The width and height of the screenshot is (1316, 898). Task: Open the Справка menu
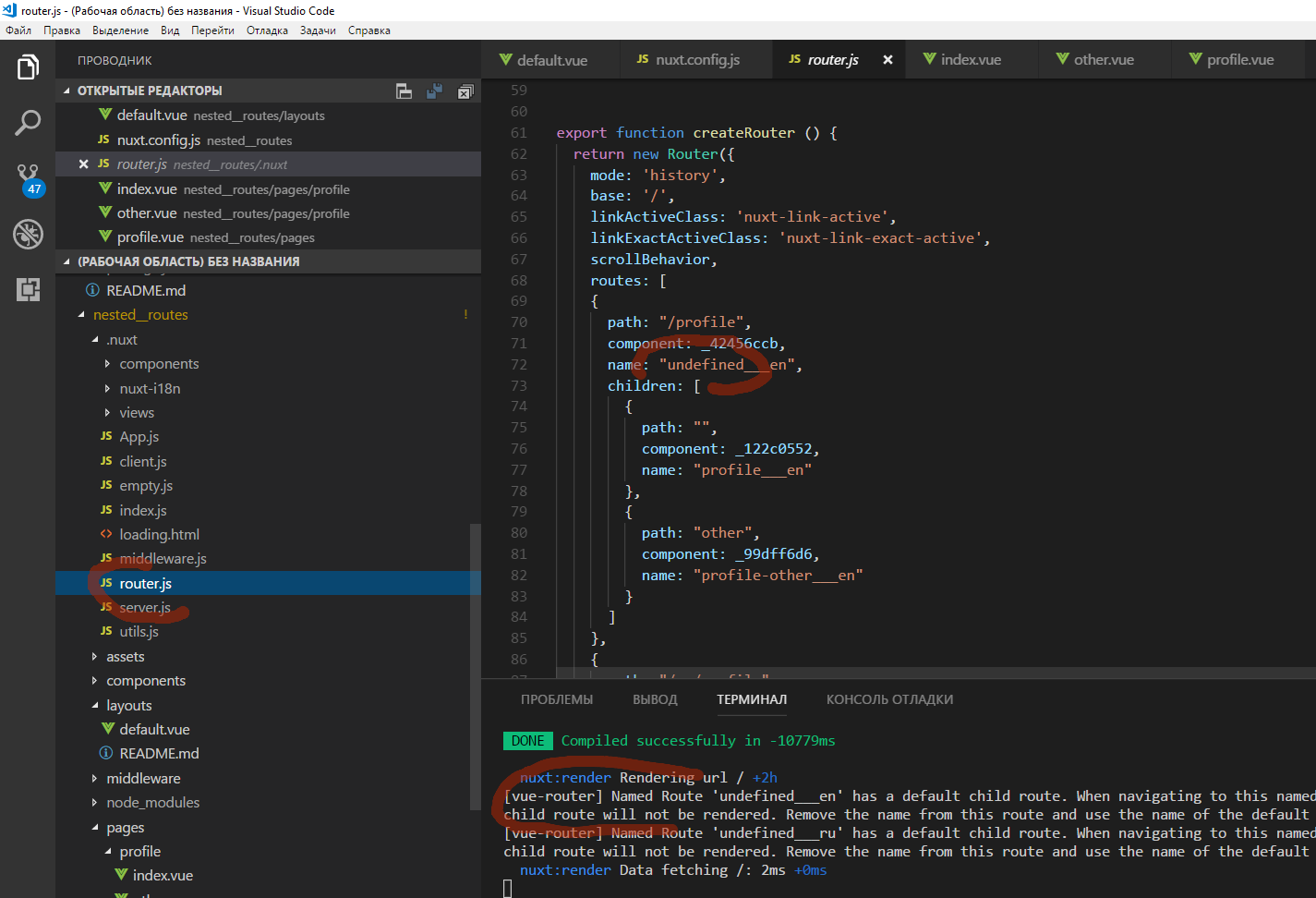click(x=369, y=30)
